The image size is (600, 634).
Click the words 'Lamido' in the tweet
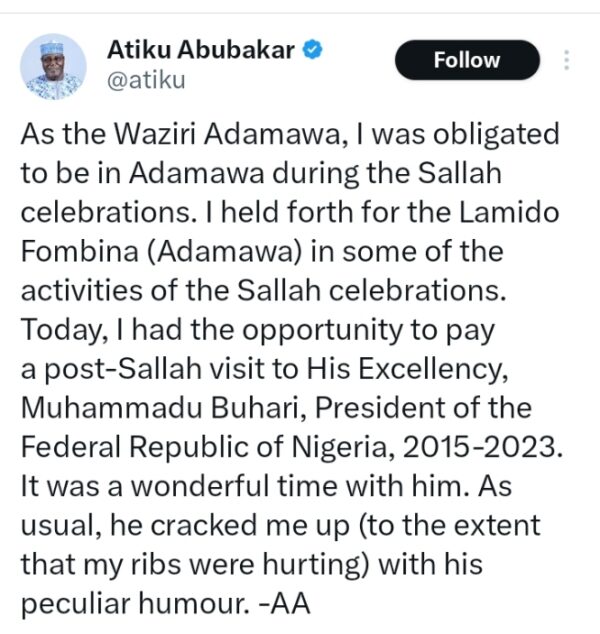click(509, 212)
